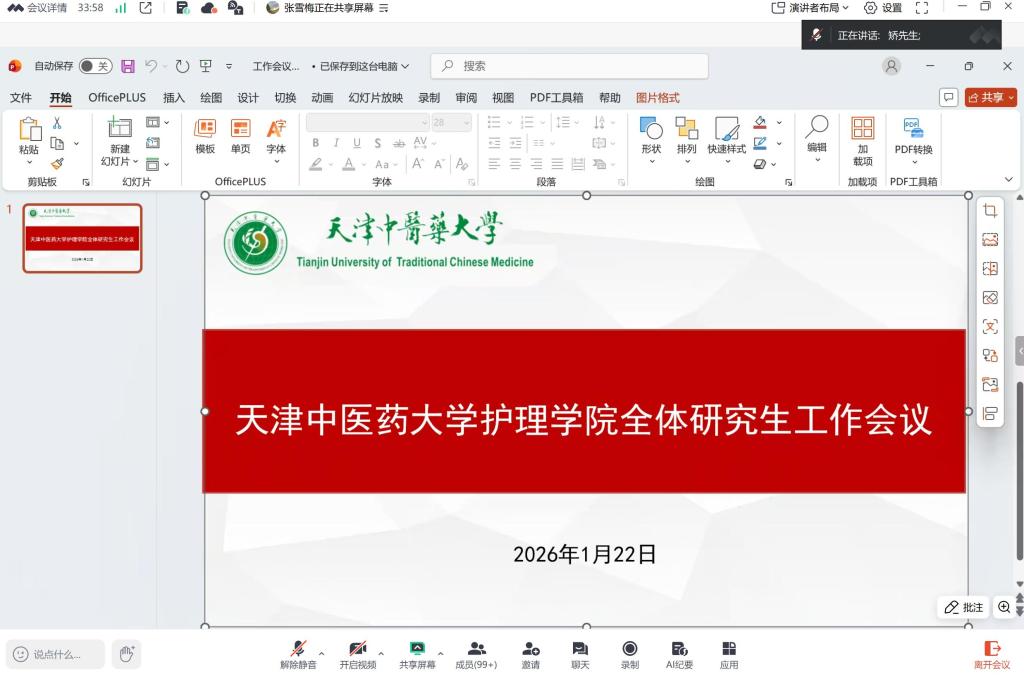Open the AI纪要 meeting summary
Image resolution: width=1024 pixels, height=684 pixels.
point(679,655)
